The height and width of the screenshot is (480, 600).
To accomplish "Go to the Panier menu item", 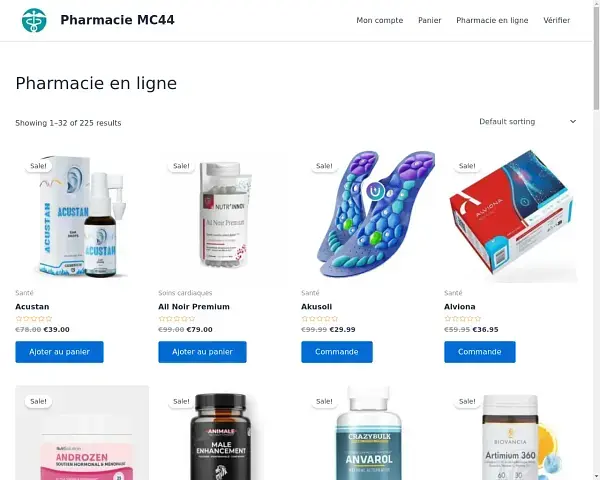I will (429, 20).
